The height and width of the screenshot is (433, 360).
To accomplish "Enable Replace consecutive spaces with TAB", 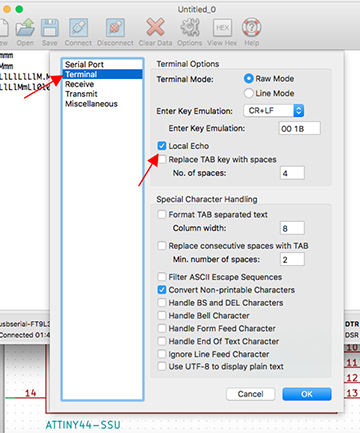I will coord(162,246).
